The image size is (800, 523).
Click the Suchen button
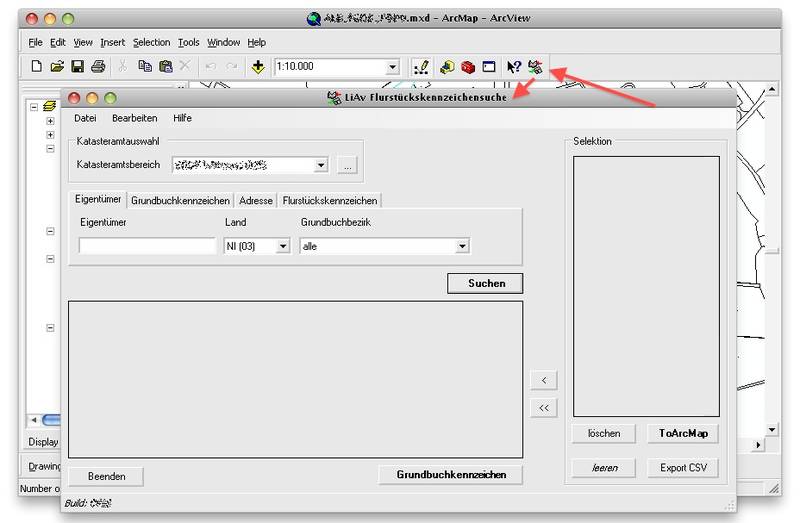tap(485, 284)
